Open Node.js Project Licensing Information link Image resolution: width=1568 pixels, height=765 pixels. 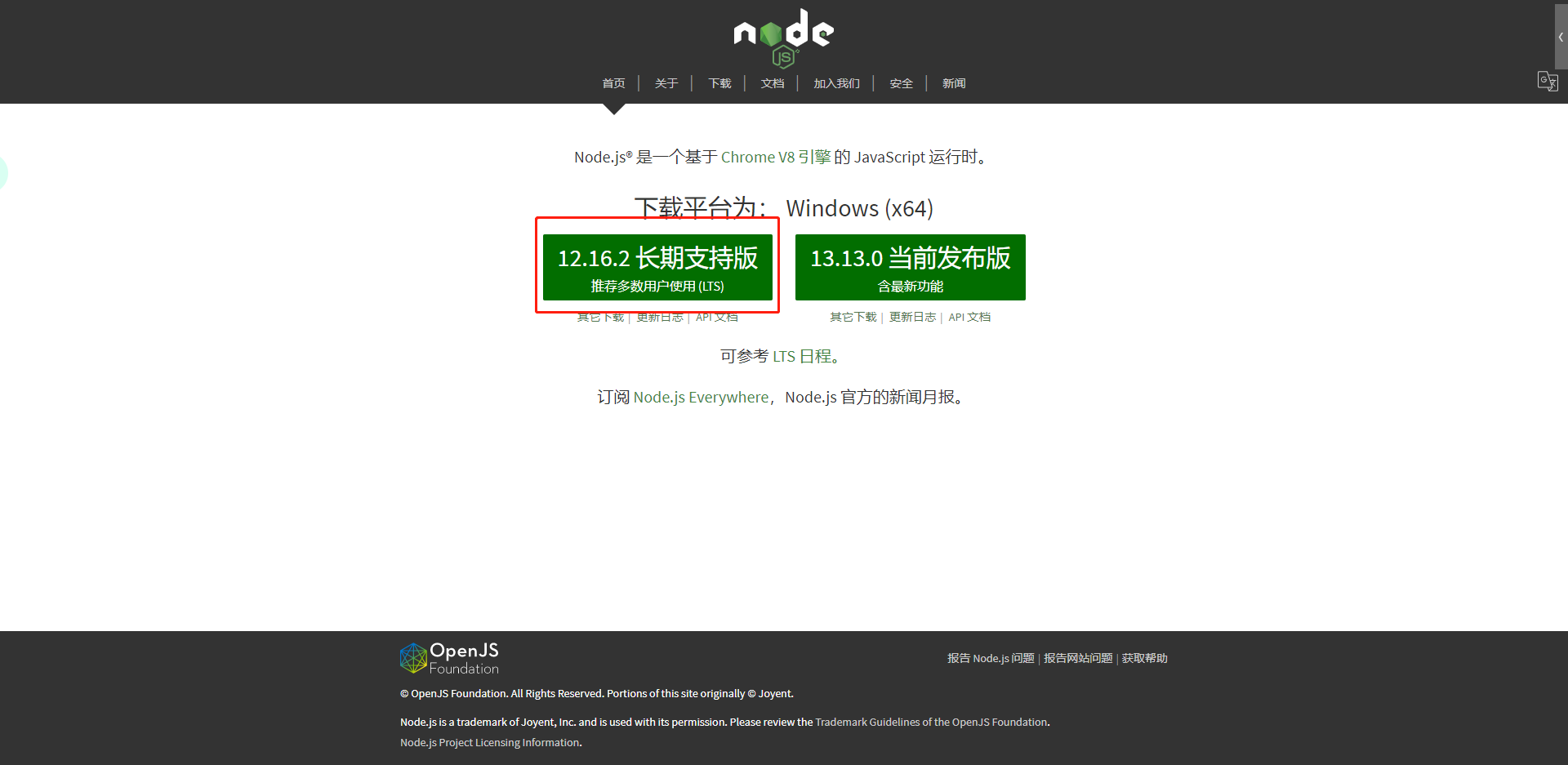coord(490,742)
